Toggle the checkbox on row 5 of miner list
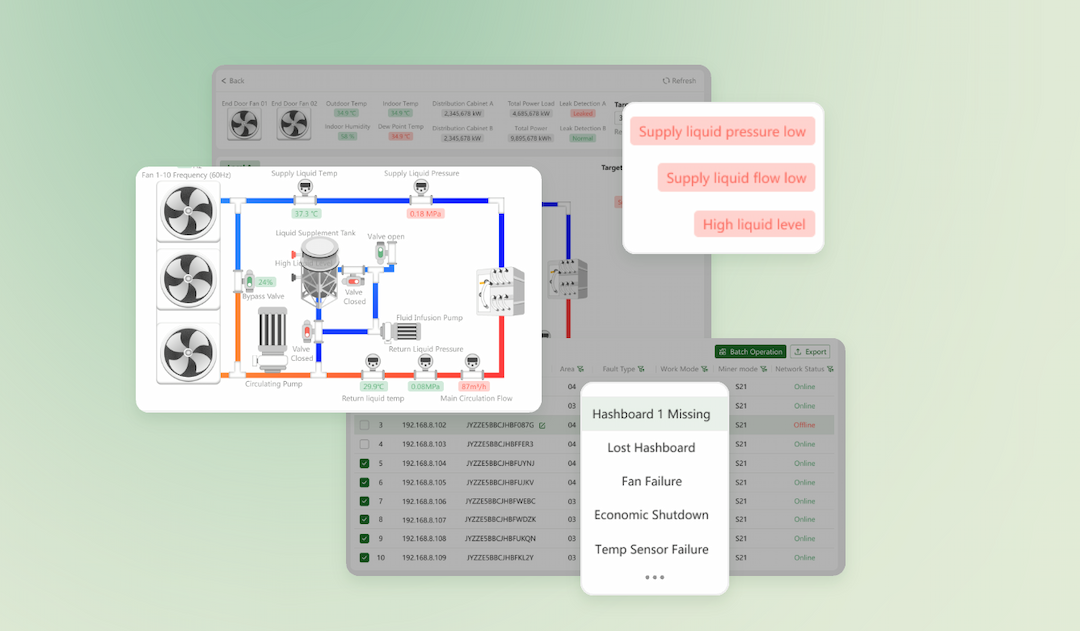 pos(363,463)
